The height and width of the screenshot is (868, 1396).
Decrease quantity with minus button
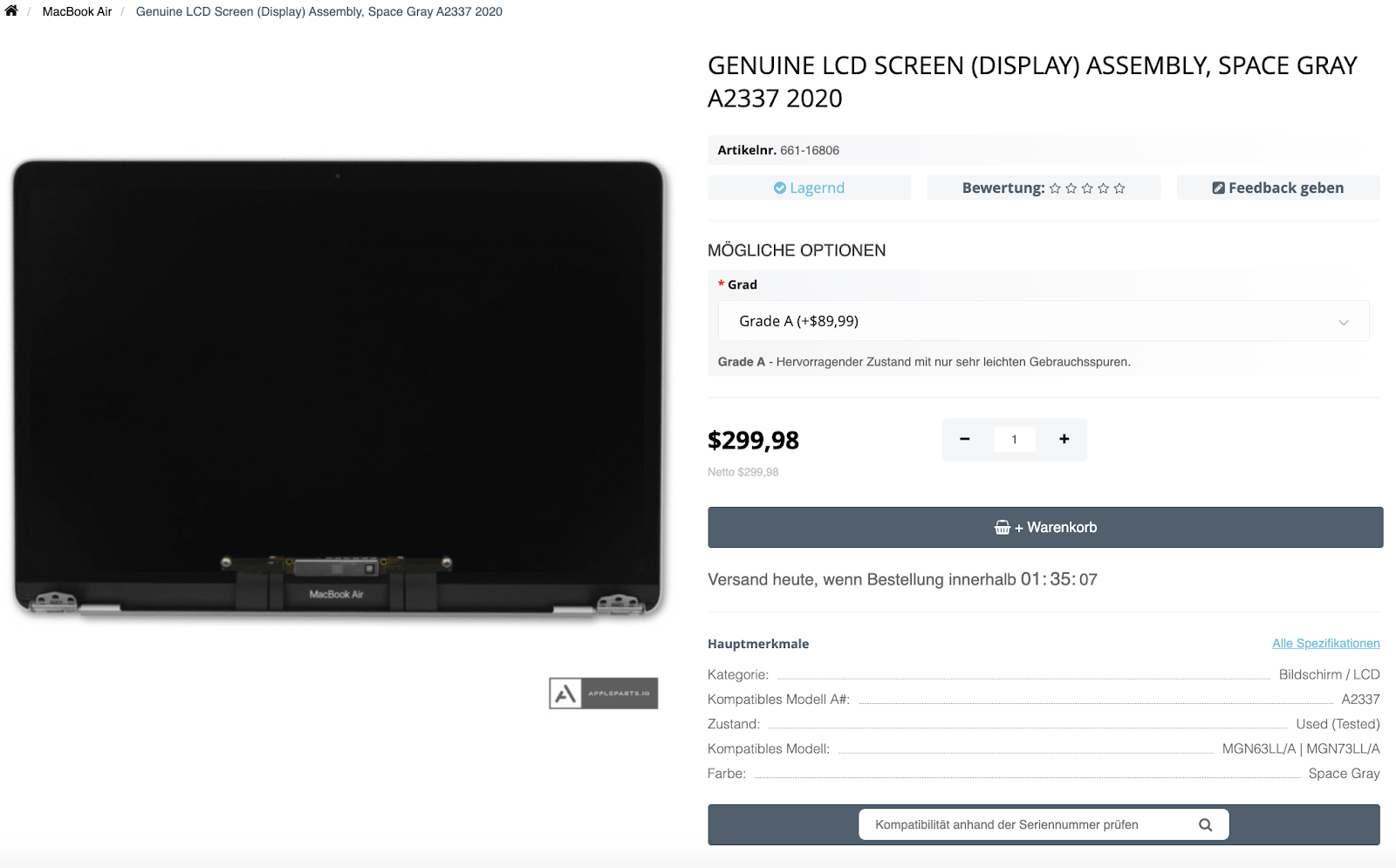[x=965, y=440]
